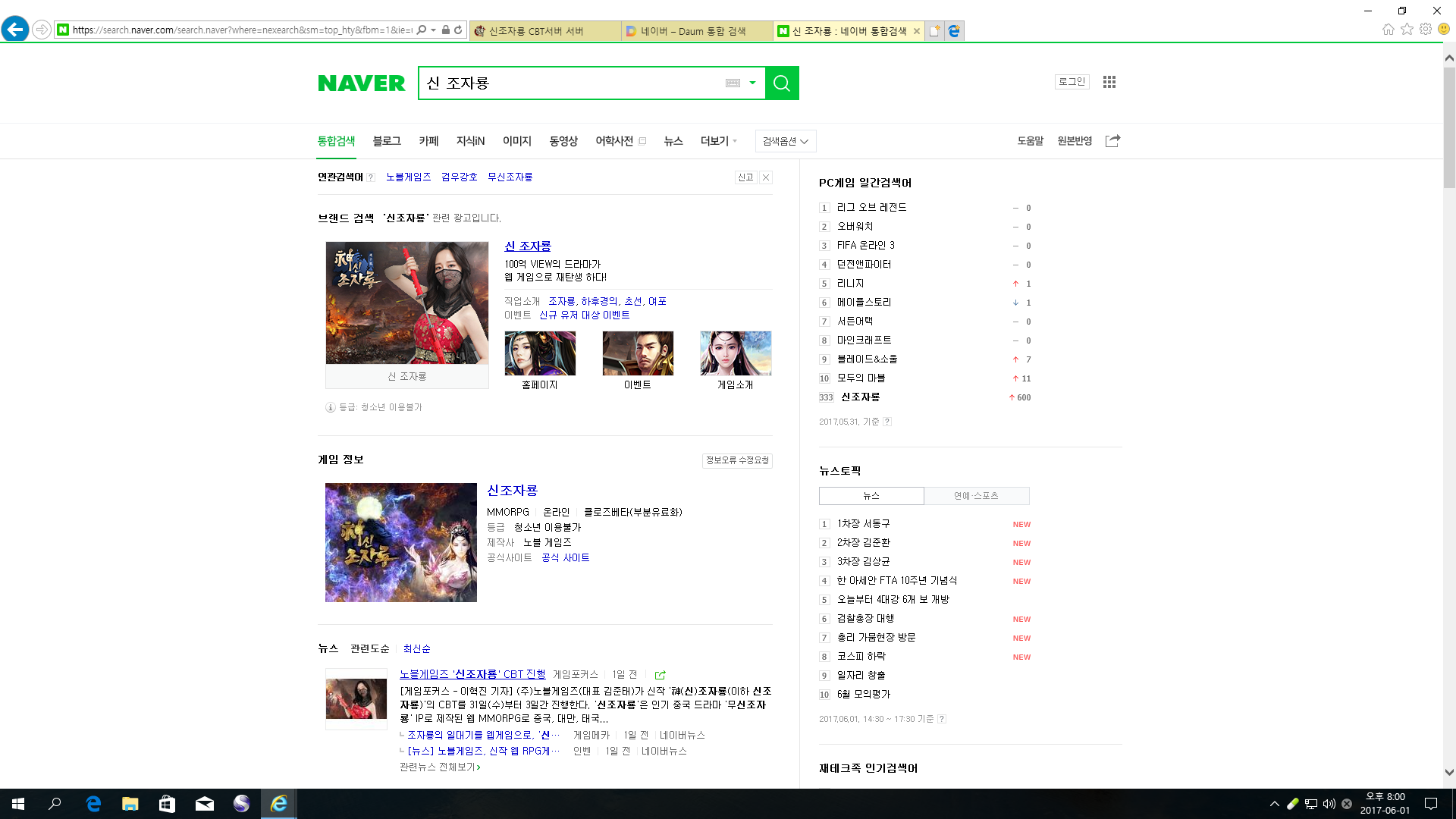This screenshot has height=819, width=1456.
Task: Switch to 네이버 – Daum 통합 검색 browser tab
Action: coord(696,31)
